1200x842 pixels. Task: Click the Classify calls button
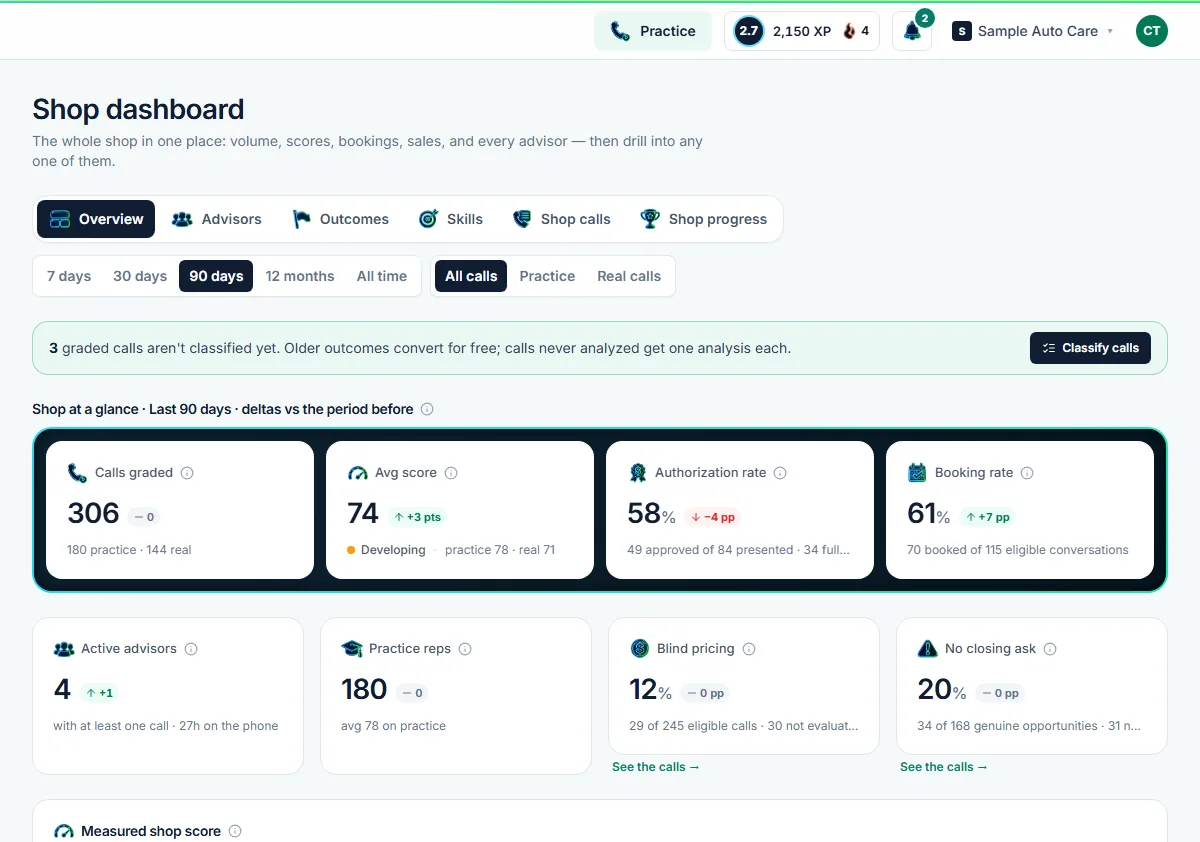pos(1090,348)
